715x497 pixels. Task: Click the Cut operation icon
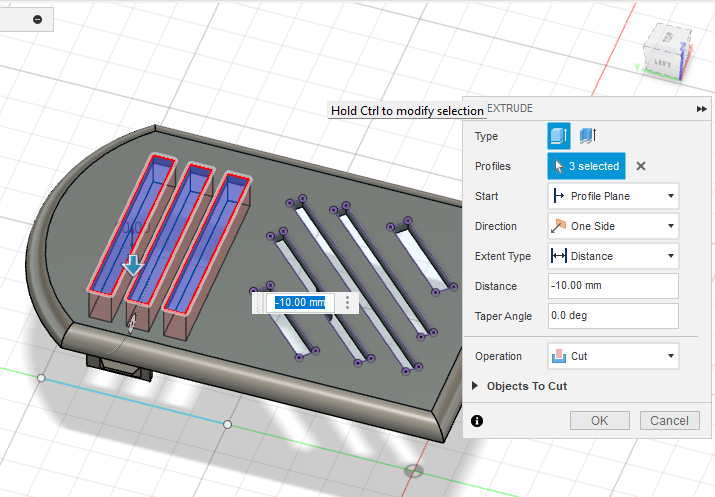[x=559, y=356]
